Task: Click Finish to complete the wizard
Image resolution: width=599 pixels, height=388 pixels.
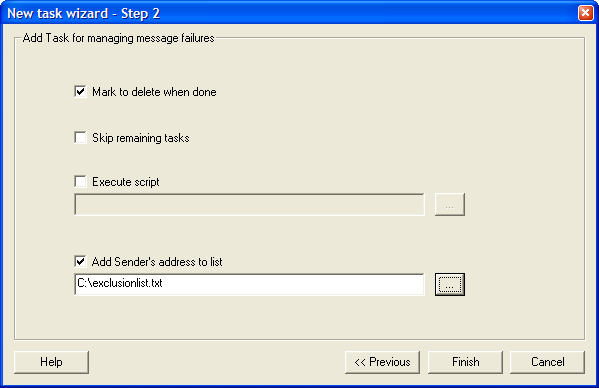Action: [465, 362]
